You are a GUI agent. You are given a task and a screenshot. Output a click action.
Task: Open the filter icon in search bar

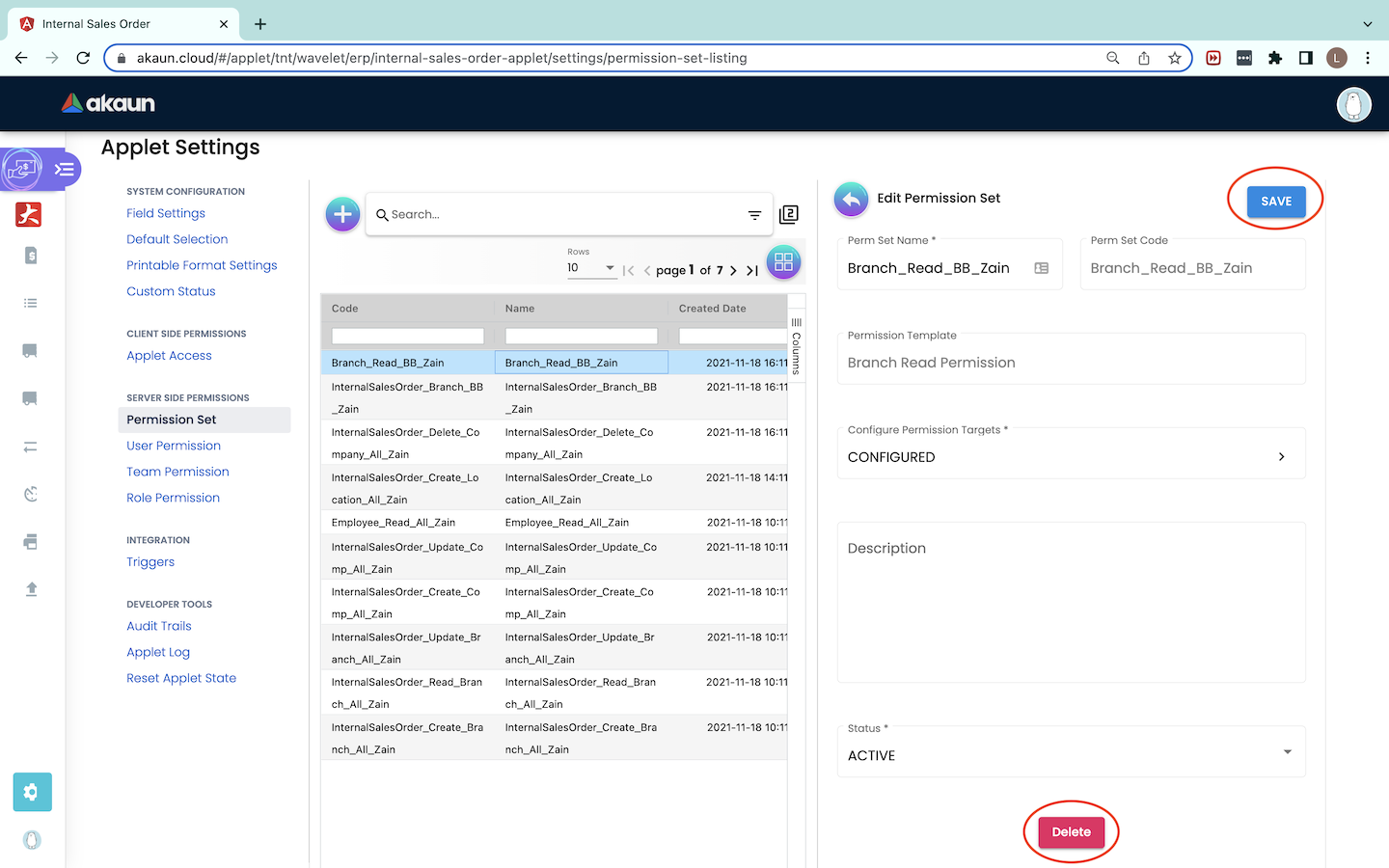[x=754, y=215]
